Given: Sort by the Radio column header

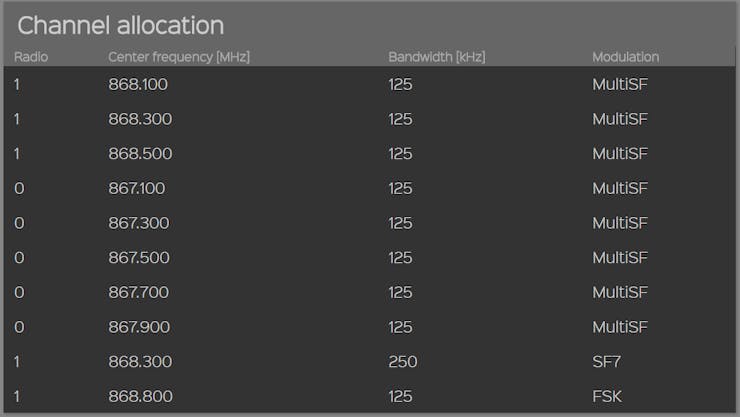Looking at the screenshot, I should [x=31, y=57].
